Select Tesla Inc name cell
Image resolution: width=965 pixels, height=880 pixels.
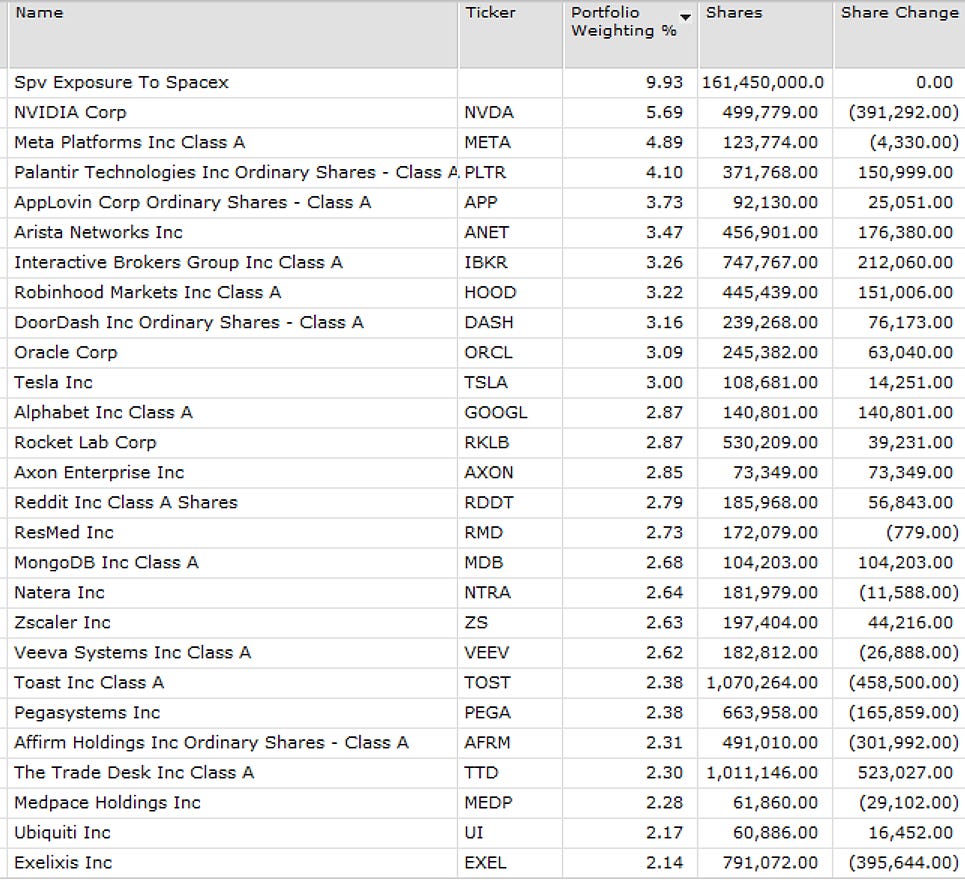point(54,383)
